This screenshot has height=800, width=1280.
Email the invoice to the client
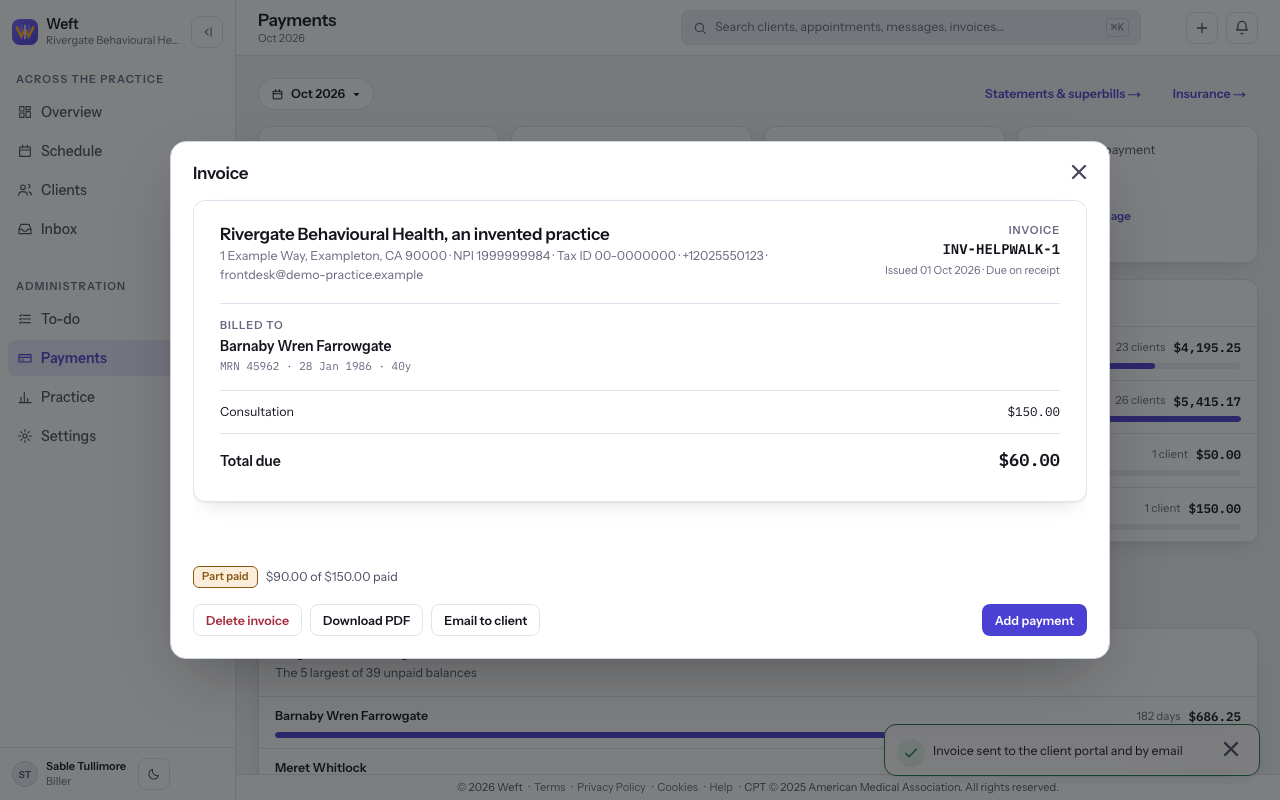click(485, 620)
